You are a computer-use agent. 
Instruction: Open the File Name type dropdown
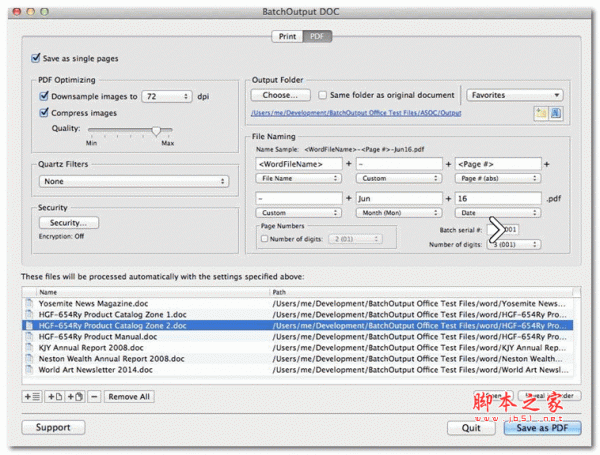pyautogui.click(x=298, y=178)
